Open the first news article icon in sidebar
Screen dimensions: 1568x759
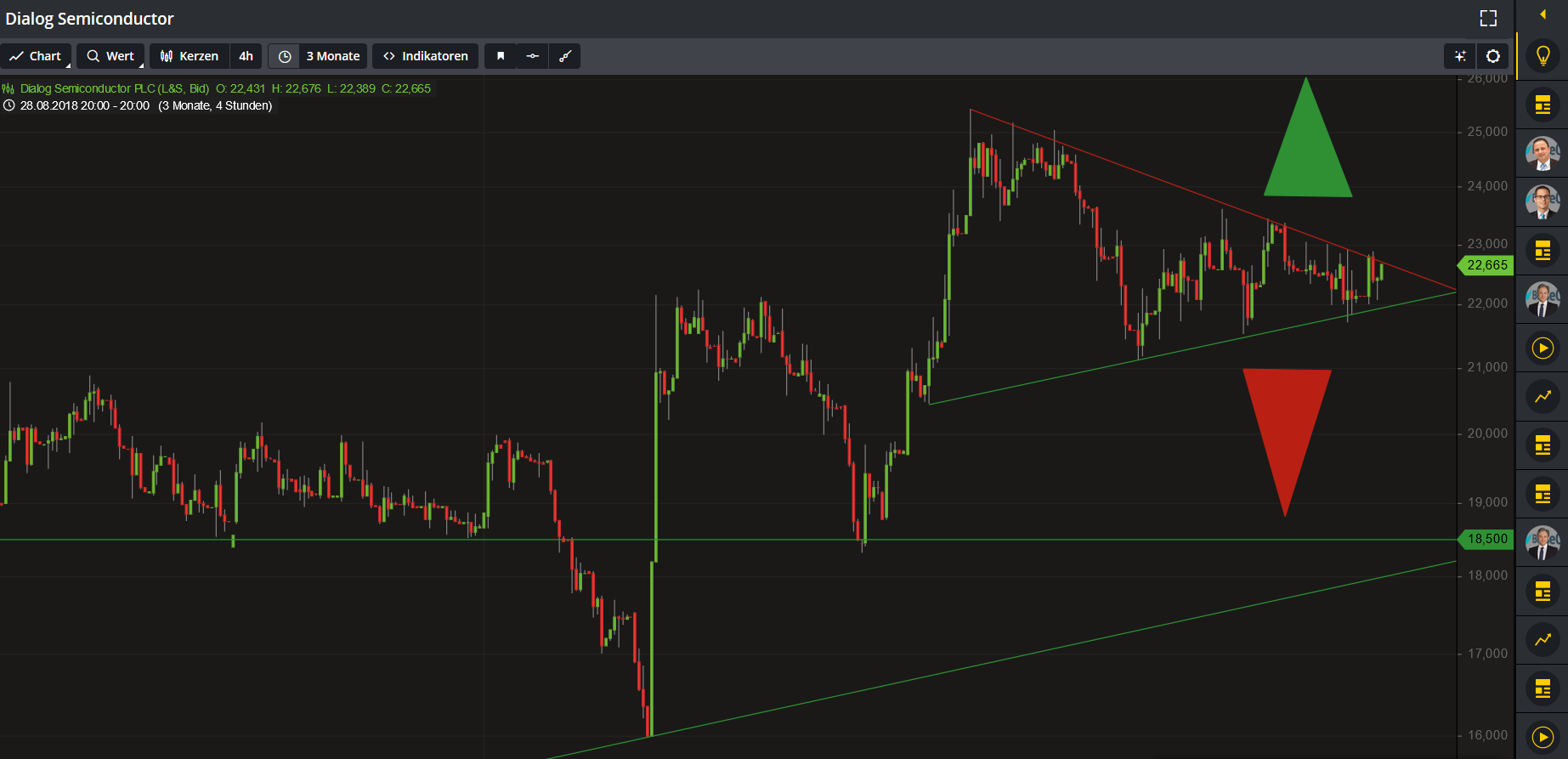click(1543, 105)
